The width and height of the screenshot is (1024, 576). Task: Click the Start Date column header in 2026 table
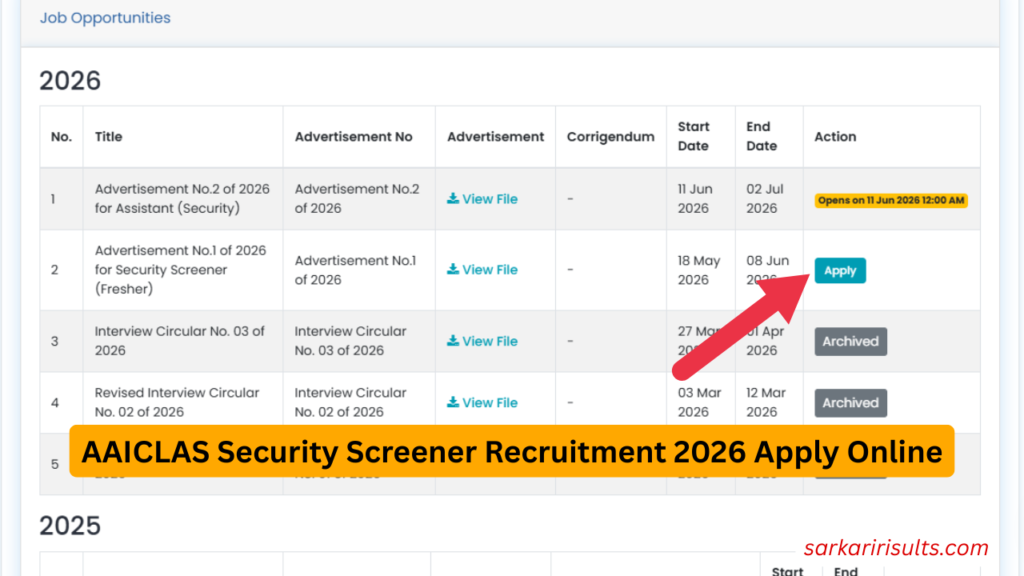pyautogui.click(x=694, y=136)
